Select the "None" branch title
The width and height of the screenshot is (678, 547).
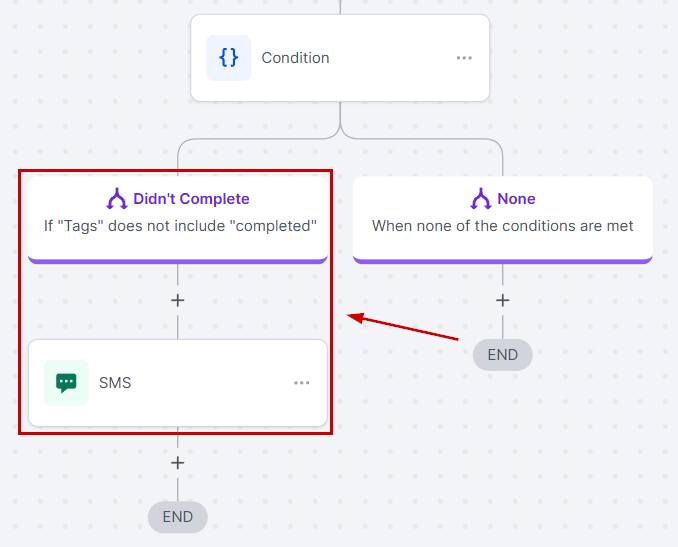point(516,199)
